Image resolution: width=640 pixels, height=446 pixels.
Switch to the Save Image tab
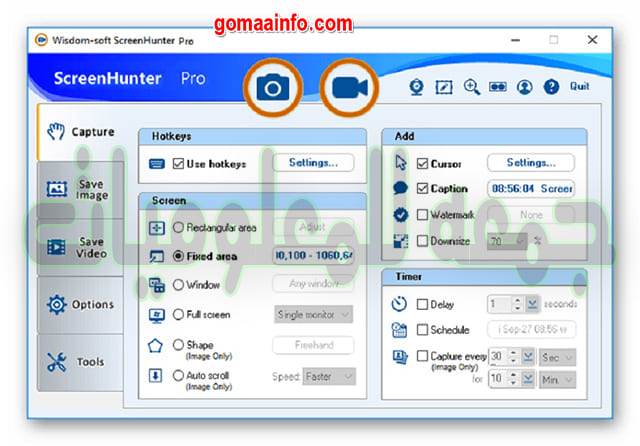(80, 189)
